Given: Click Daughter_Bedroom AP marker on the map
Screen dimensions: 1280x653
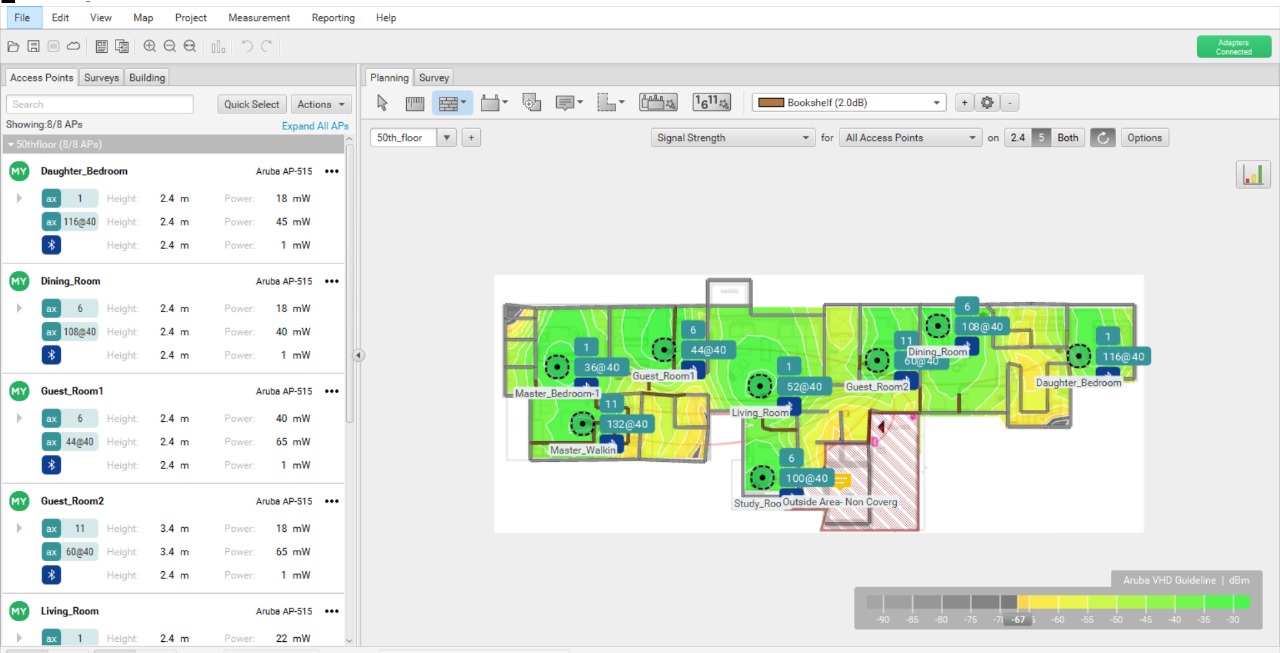Looking at the screenshot, I should tap(1079, 356).
